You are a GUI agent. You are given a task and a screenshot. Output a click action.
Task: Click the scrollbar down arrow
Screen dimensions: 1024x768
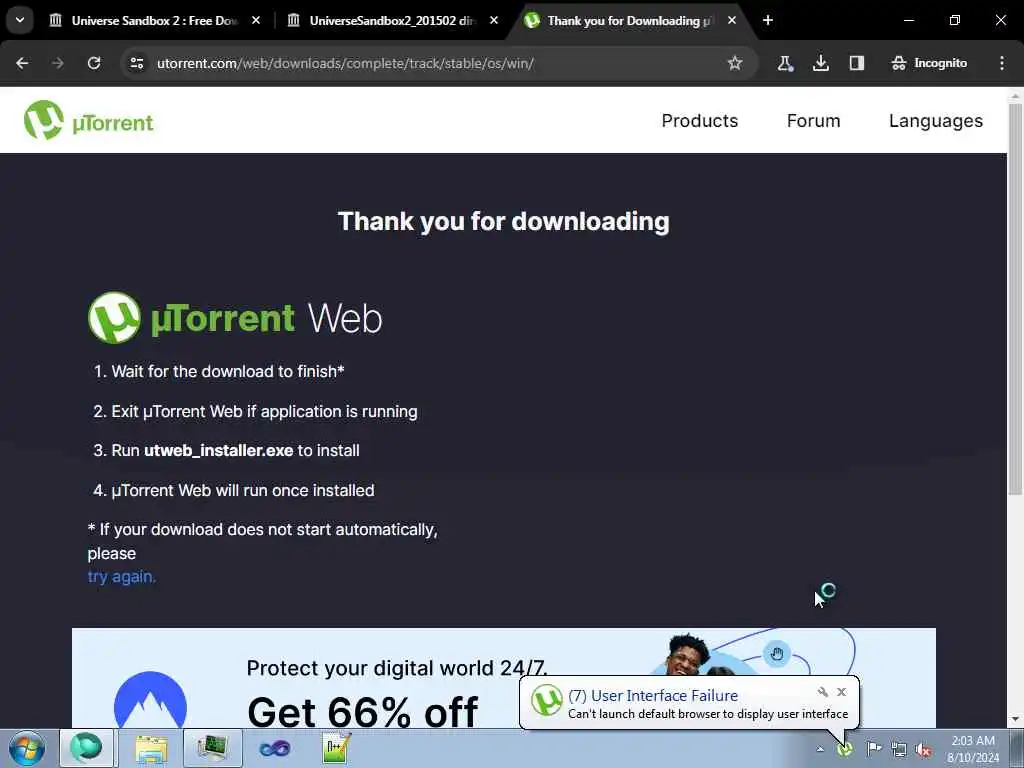tap(1015, 720)
